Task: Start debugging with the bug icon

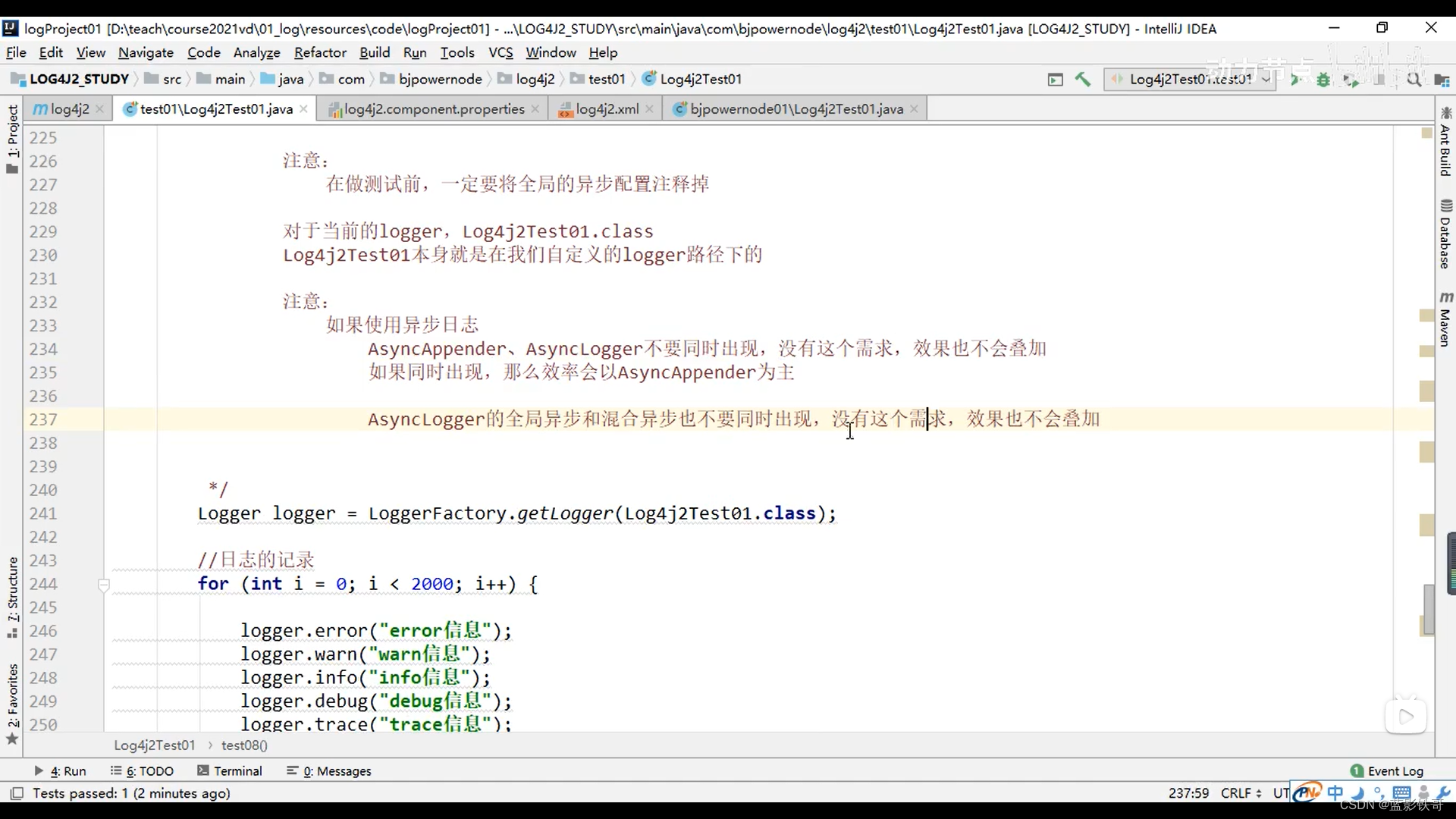Action: pyautogui.click(x=1323, y=79)
